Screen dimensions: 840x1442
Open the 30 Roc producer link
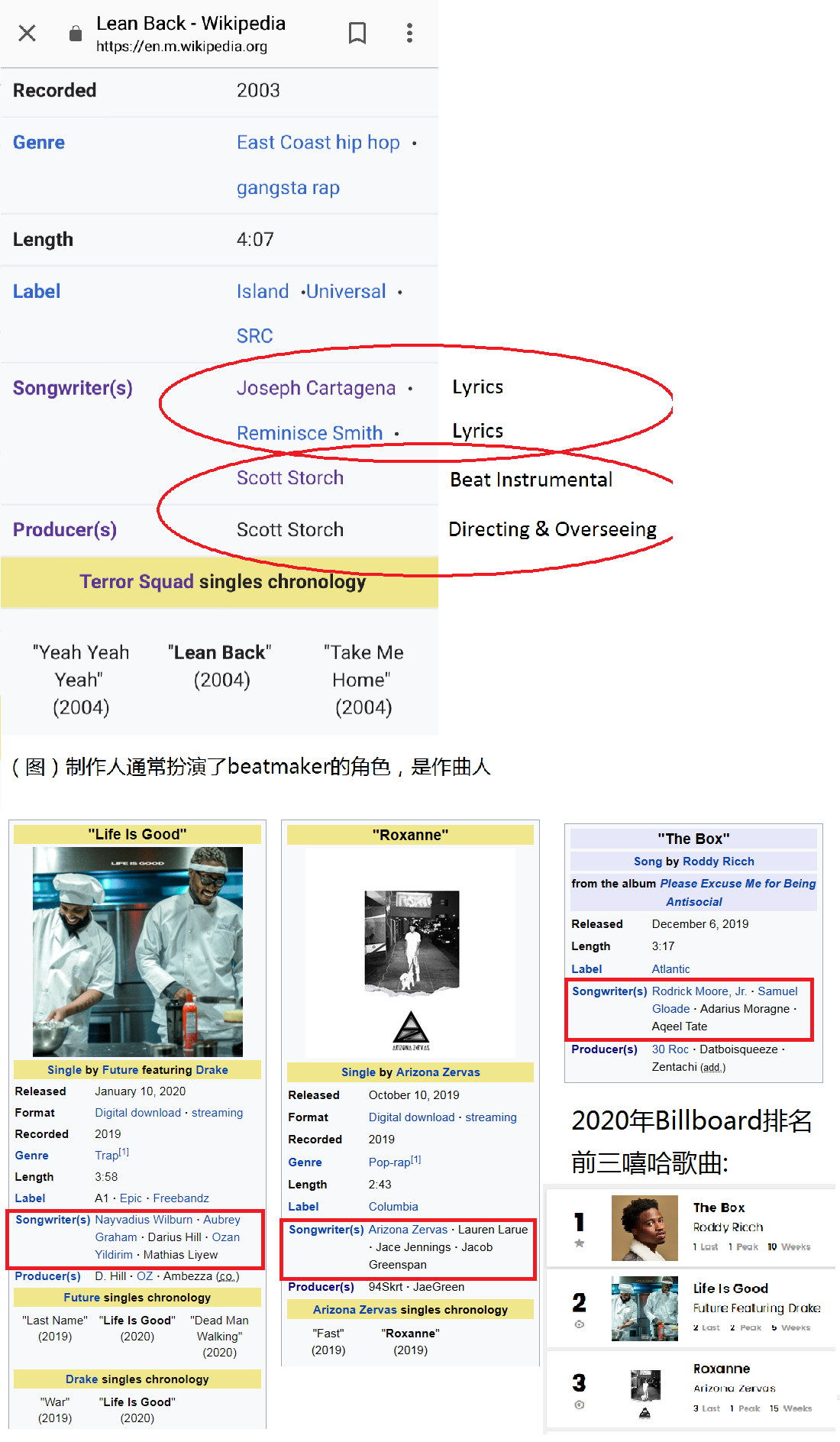coord(670,1049)
